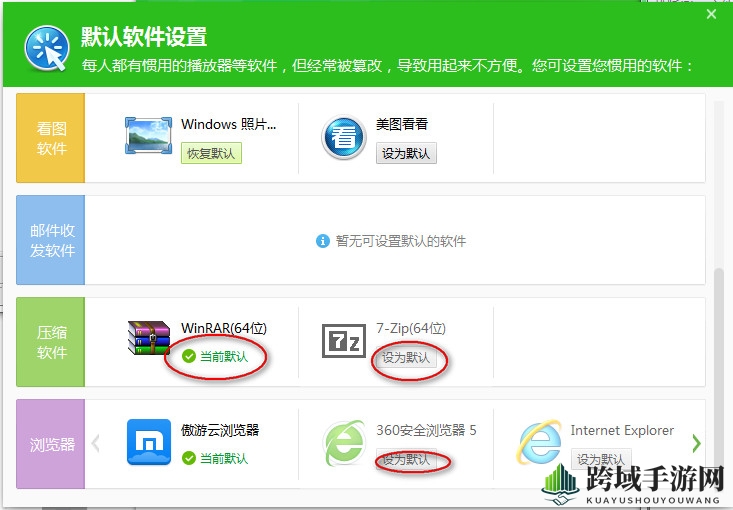Click the info icon beside 暂无可设置默认的软件
Image resolution: width=733 pixels, height=510 pixels.
click(323, 241)
